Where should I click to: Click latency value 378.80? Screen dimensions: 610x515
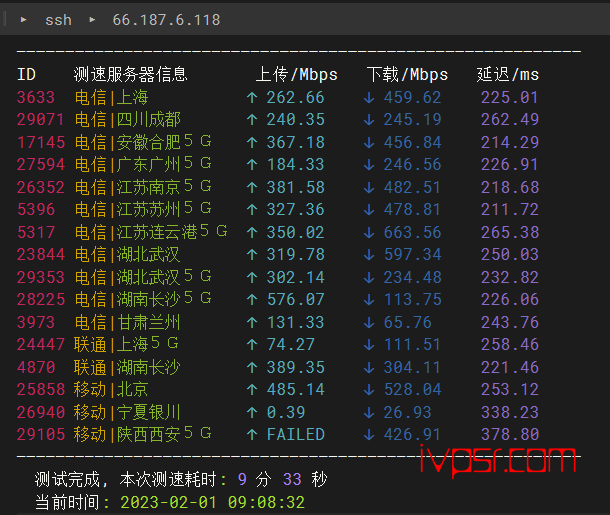(x=510, y=434)
